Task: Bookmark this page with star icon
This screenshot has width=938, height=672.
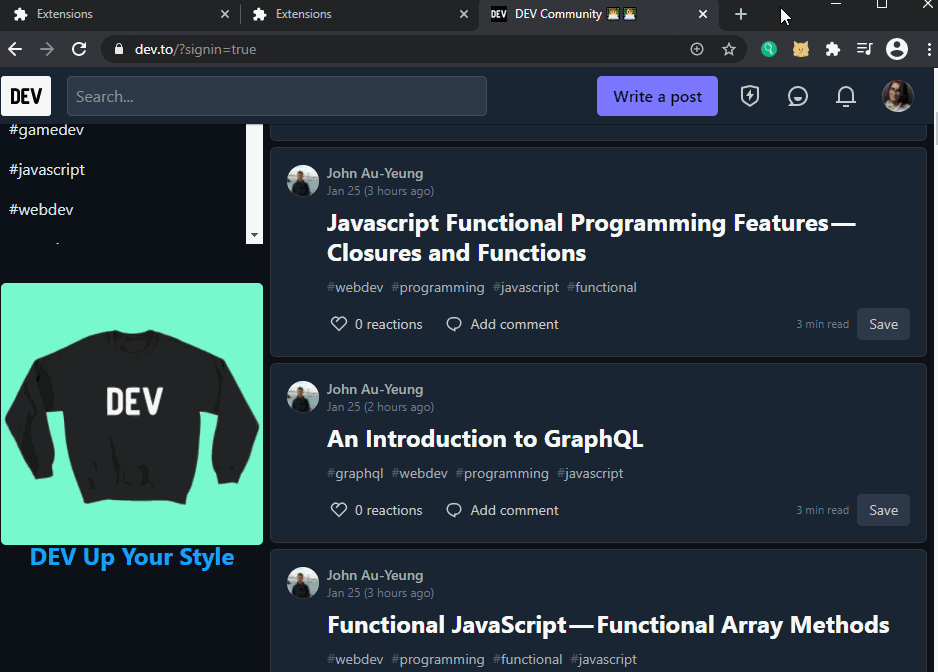Action: pyautogui.click(x=729, y=49)
